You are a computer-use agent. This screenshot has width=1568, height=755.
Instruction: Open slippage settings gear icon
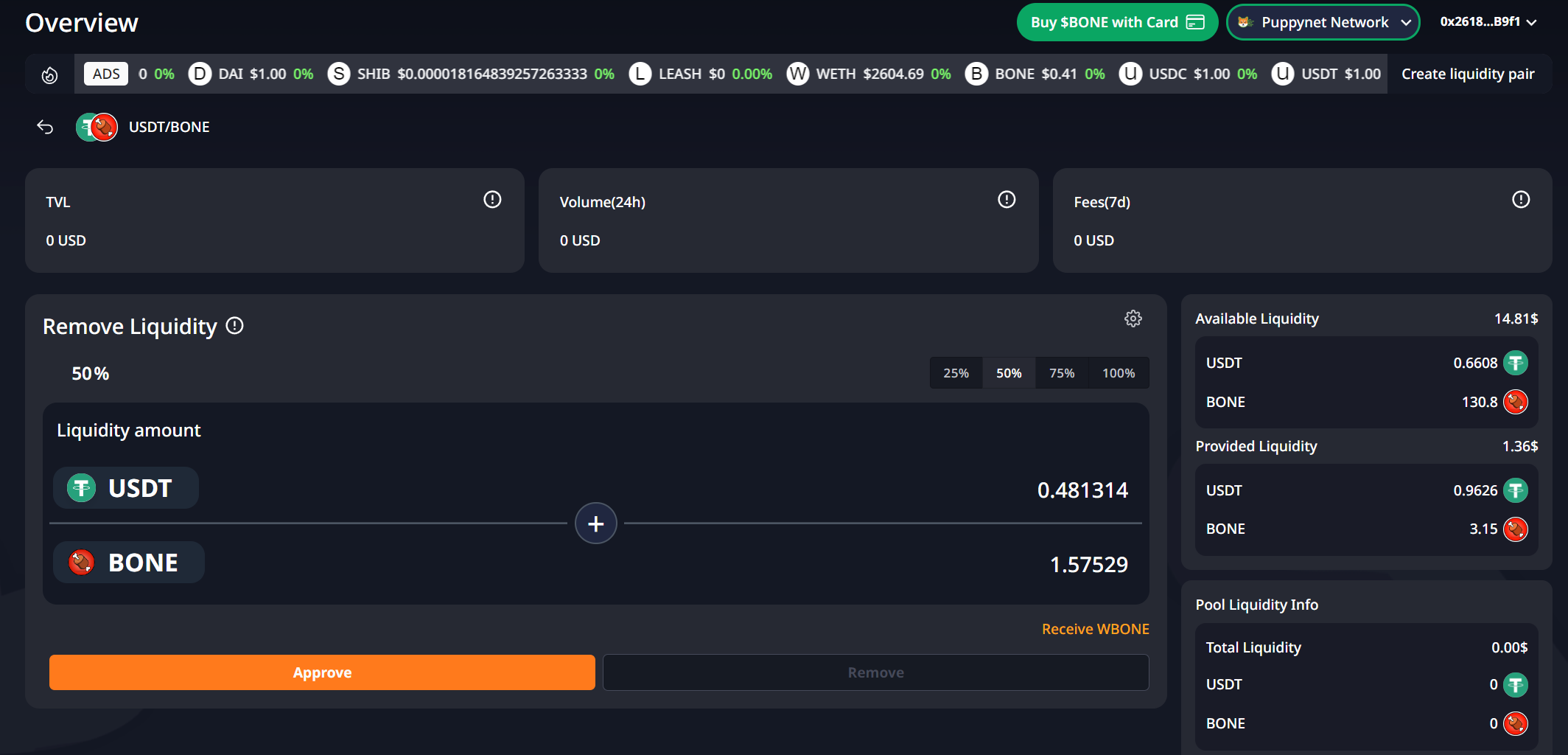(x=1133, y=319)
